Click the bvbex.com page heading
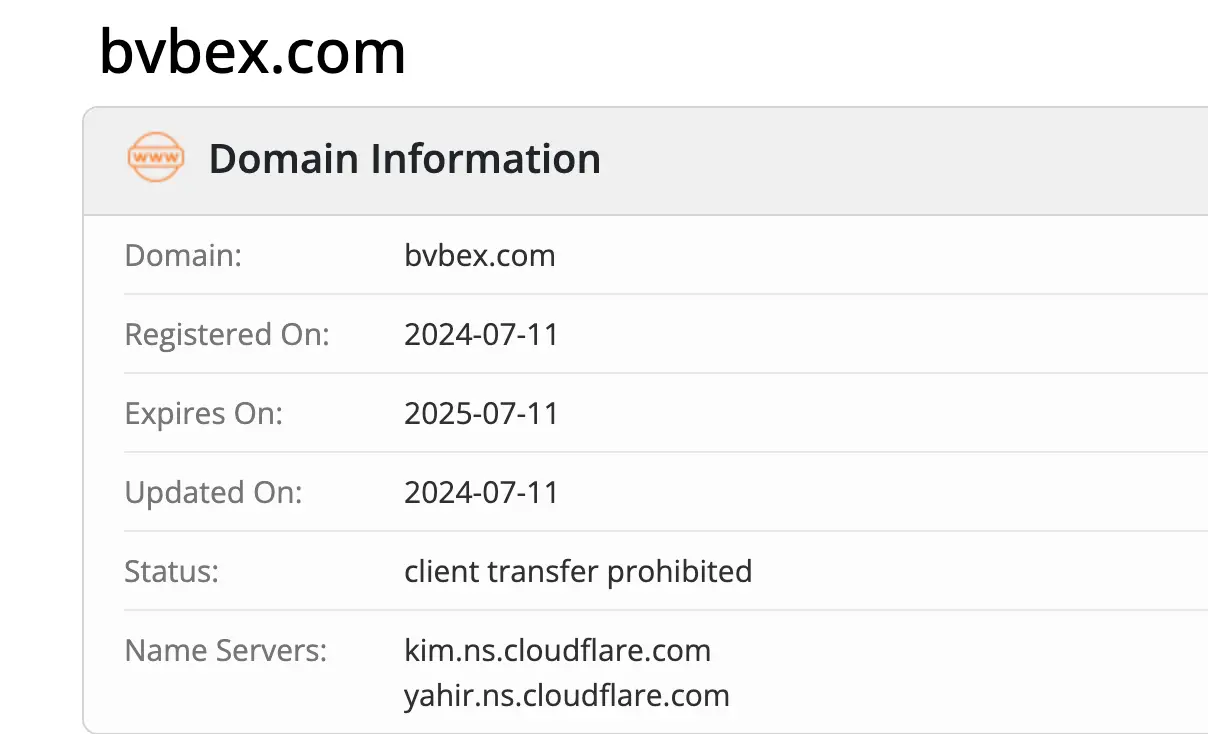This screenshot has width=1208, height=734. pos(252,52)
